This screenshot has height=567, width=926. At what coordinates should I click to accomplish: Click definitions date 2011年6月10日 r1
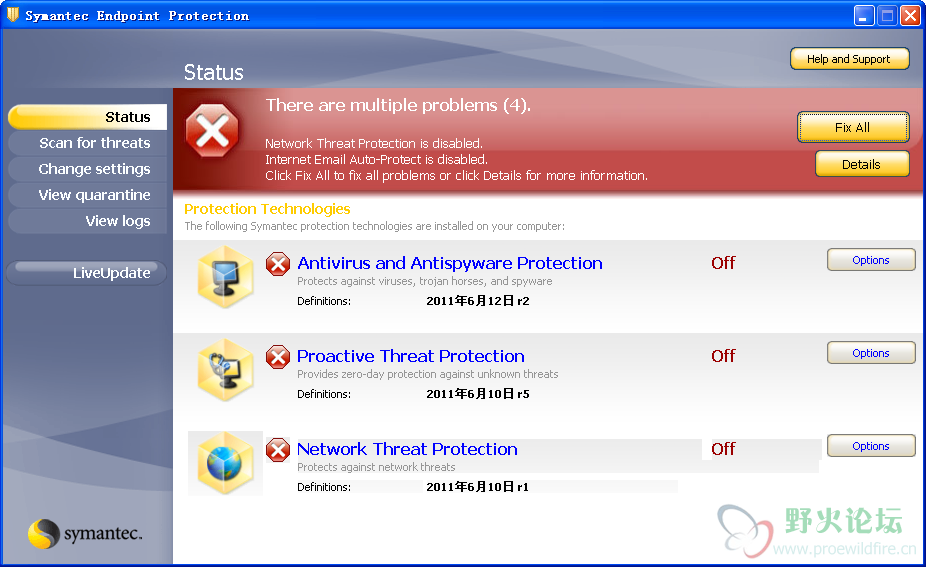click(477, 487)
